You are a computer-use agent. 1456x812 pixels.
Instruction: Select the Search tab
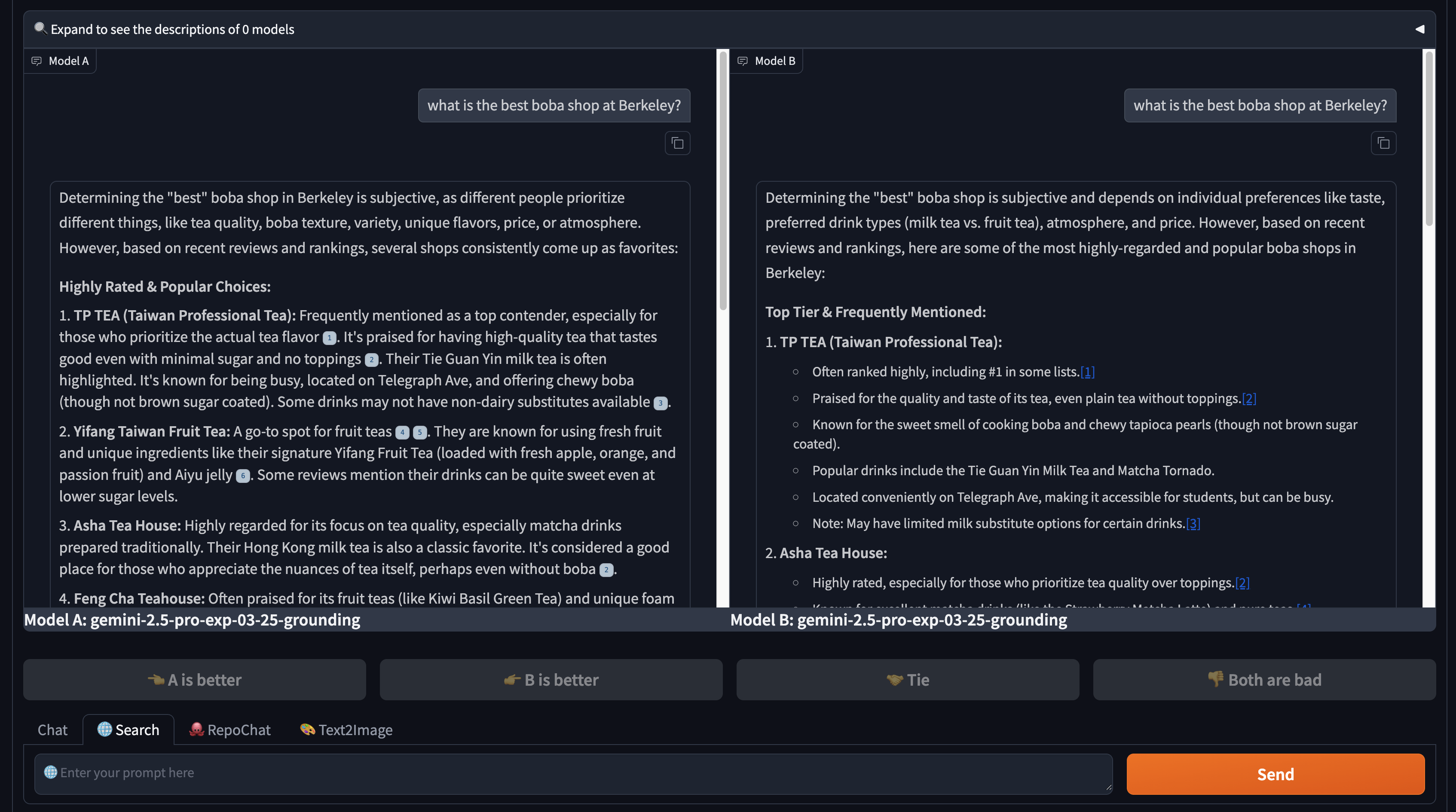tap(128, 730)
